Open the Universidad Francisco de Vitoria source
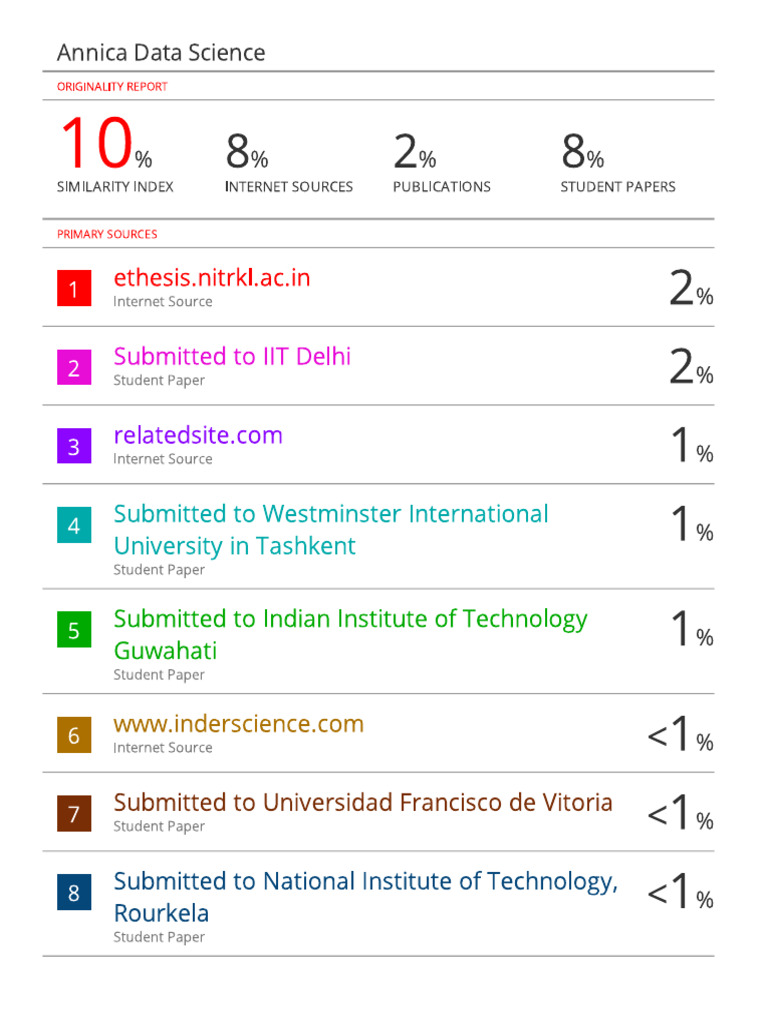768x1024 pixels. (x=363, y=803)
